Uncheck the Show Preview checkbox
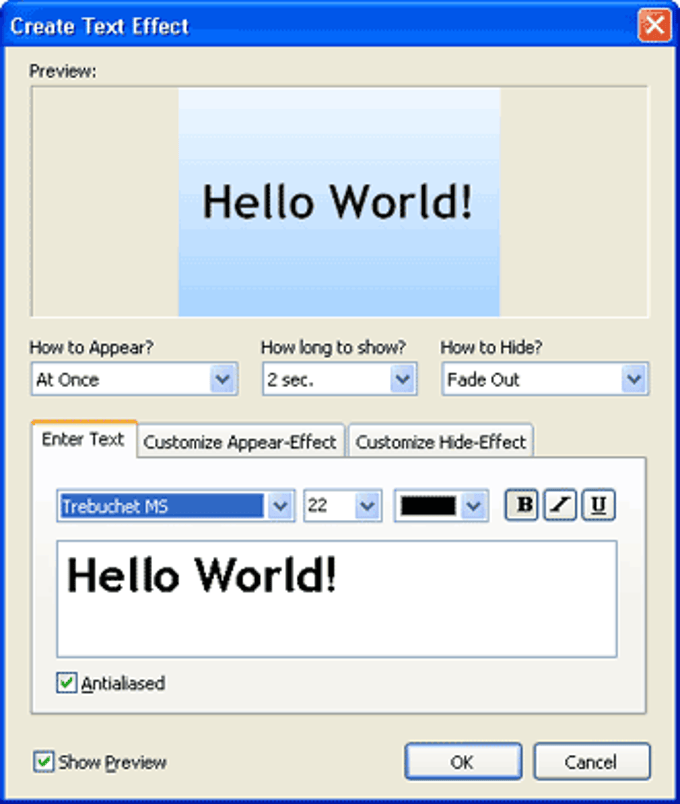 click(x=44, y=762)
